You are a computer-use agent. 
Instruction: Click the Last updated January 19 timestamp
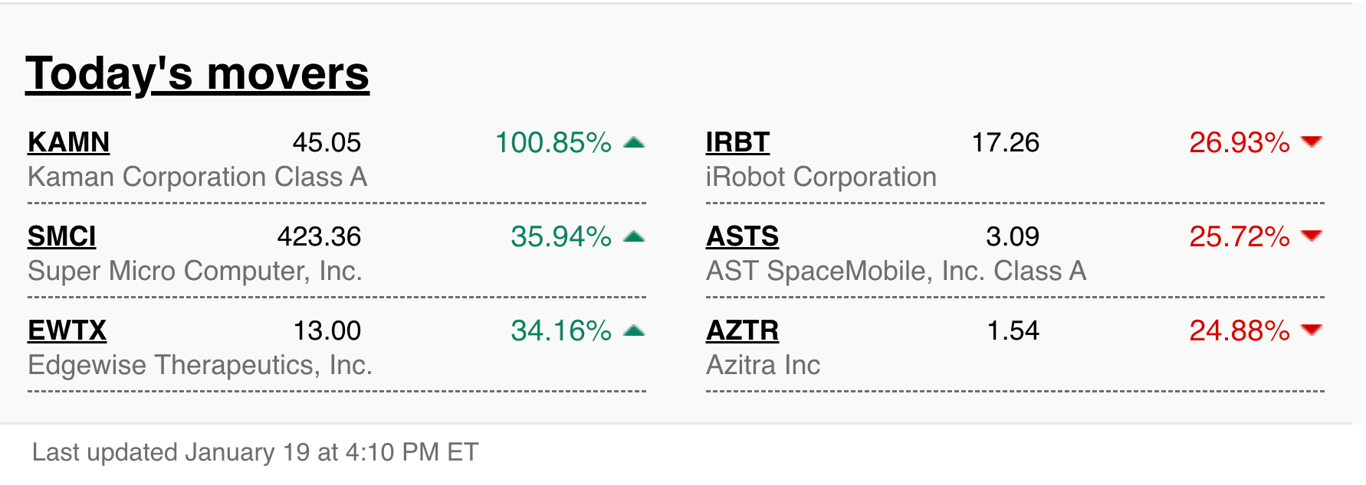tap(255, 452)
